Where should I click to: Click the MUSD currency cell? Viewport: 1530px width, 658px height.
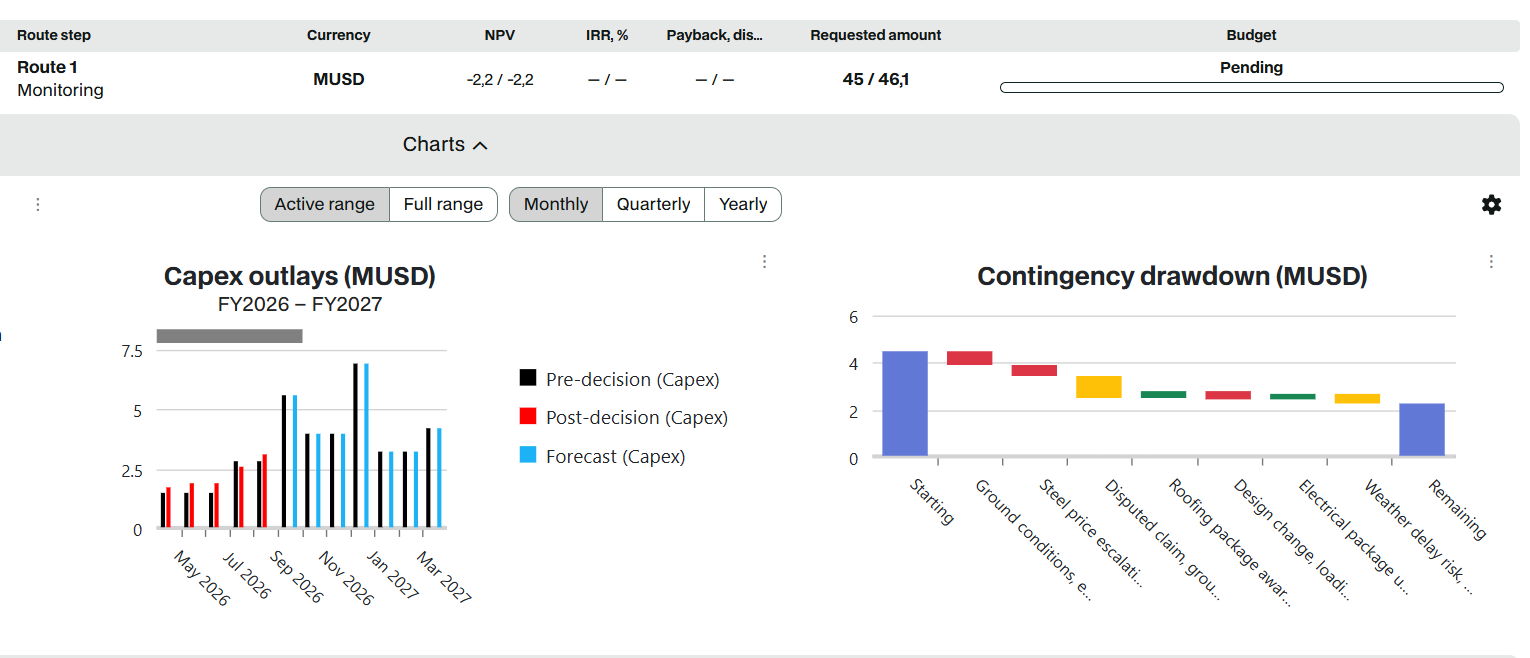[x=338, y=79]
